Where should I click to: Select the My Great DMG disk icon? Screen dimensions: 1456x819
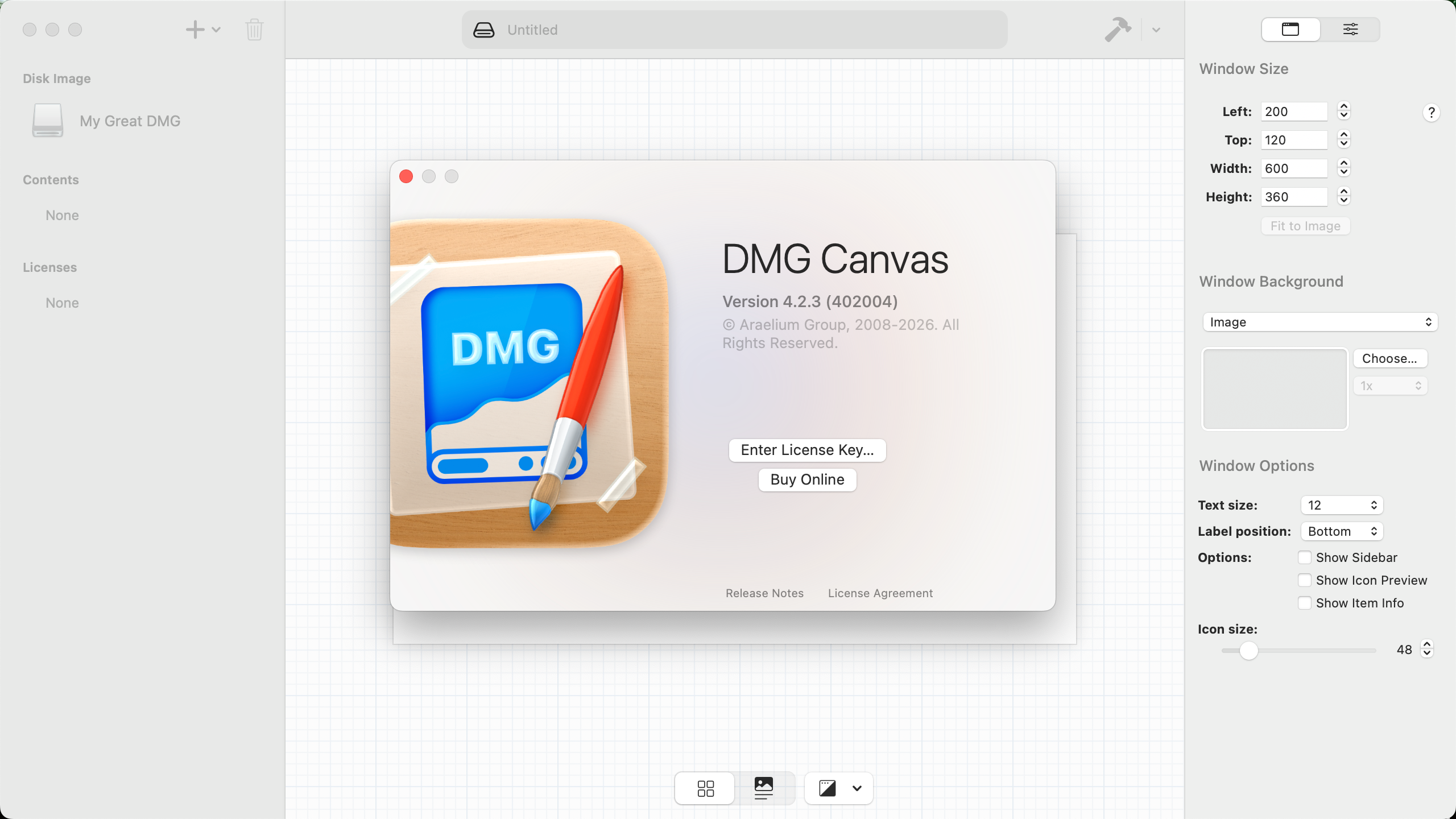[48, 121]
